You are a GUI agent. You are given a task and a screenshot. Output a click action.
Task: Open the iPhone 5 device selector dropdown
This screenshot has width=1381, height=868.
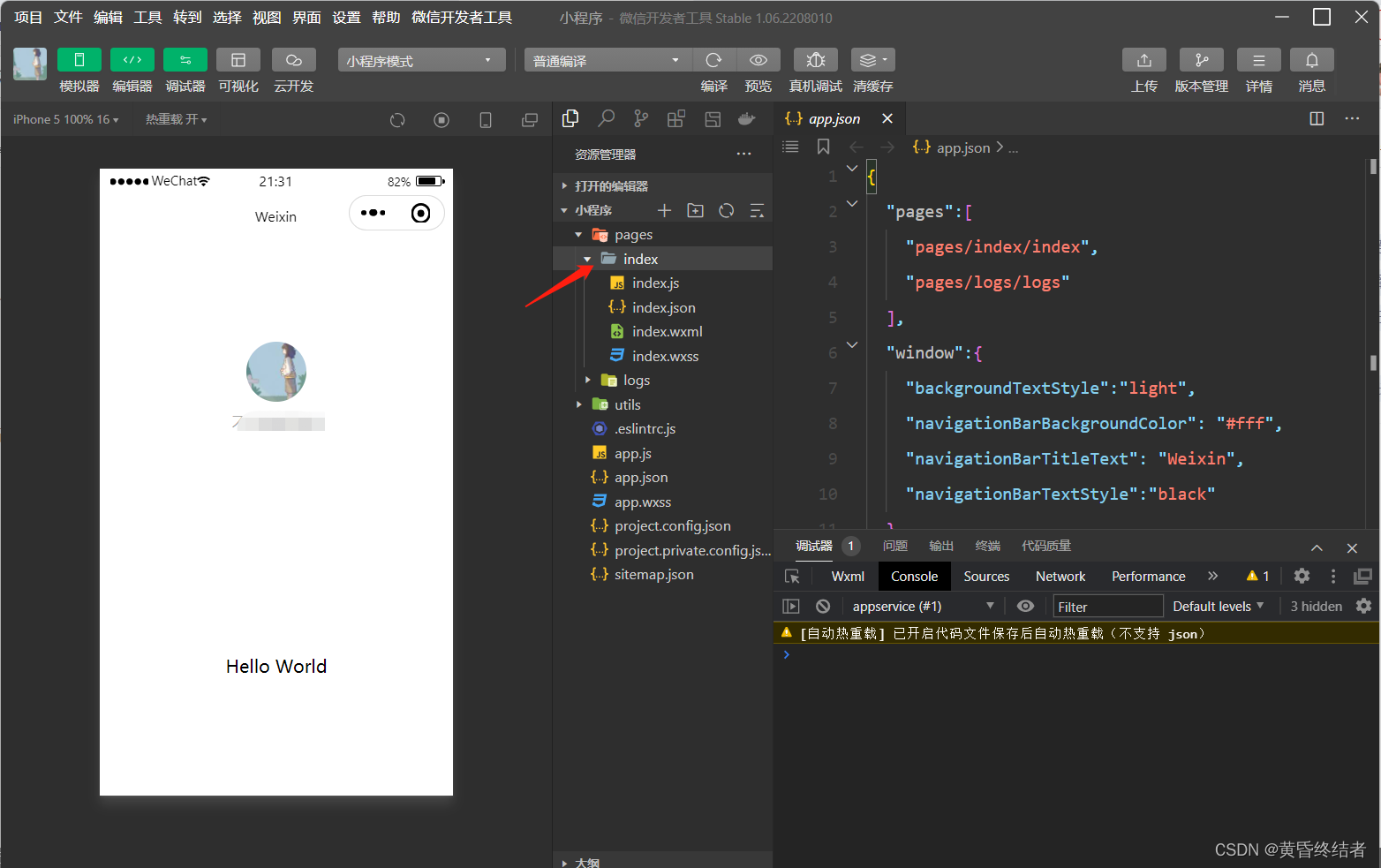coord(65,119)
